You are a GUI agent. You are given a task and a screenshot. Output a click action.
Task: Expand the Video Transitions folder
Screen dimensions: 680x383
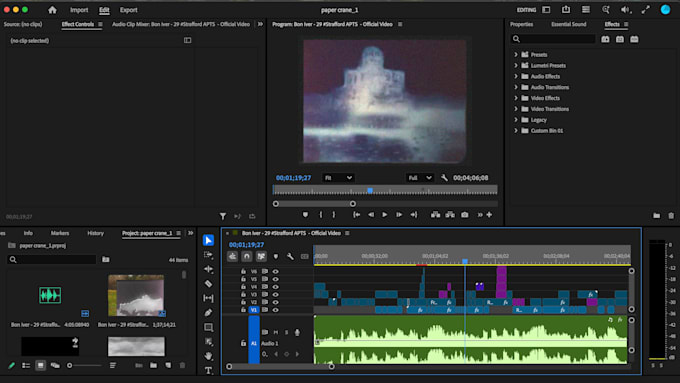[x=516, y=109]
